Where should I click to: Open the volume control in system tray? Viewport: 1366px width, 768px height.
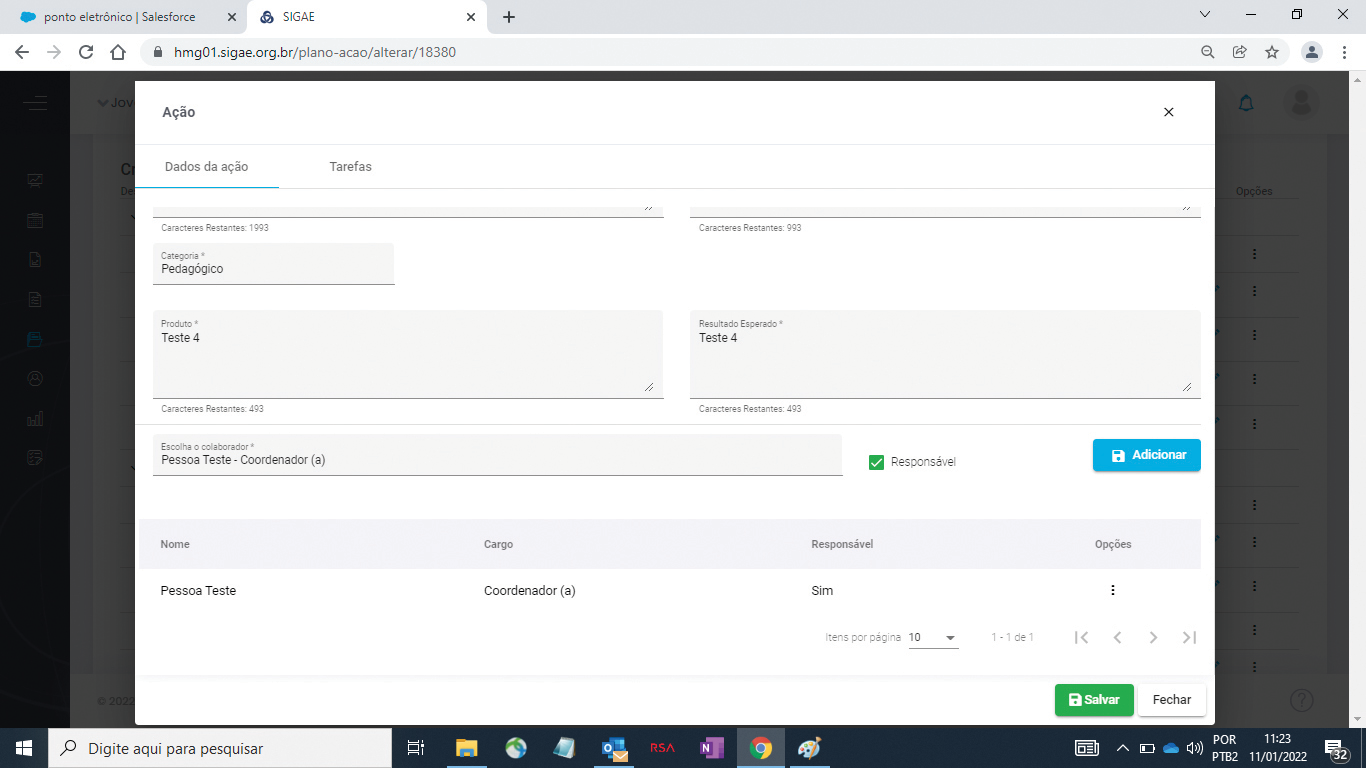coord(1194,748)
